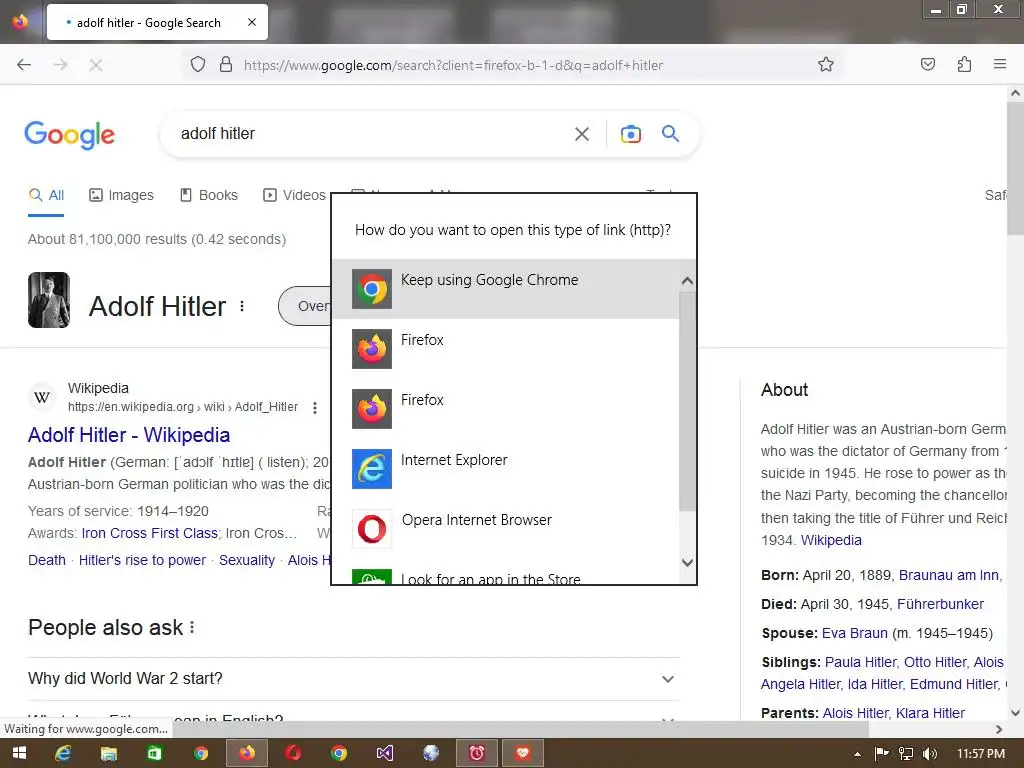
Task: Stop page loading with the X button
Action: click(x=96, y=65)
